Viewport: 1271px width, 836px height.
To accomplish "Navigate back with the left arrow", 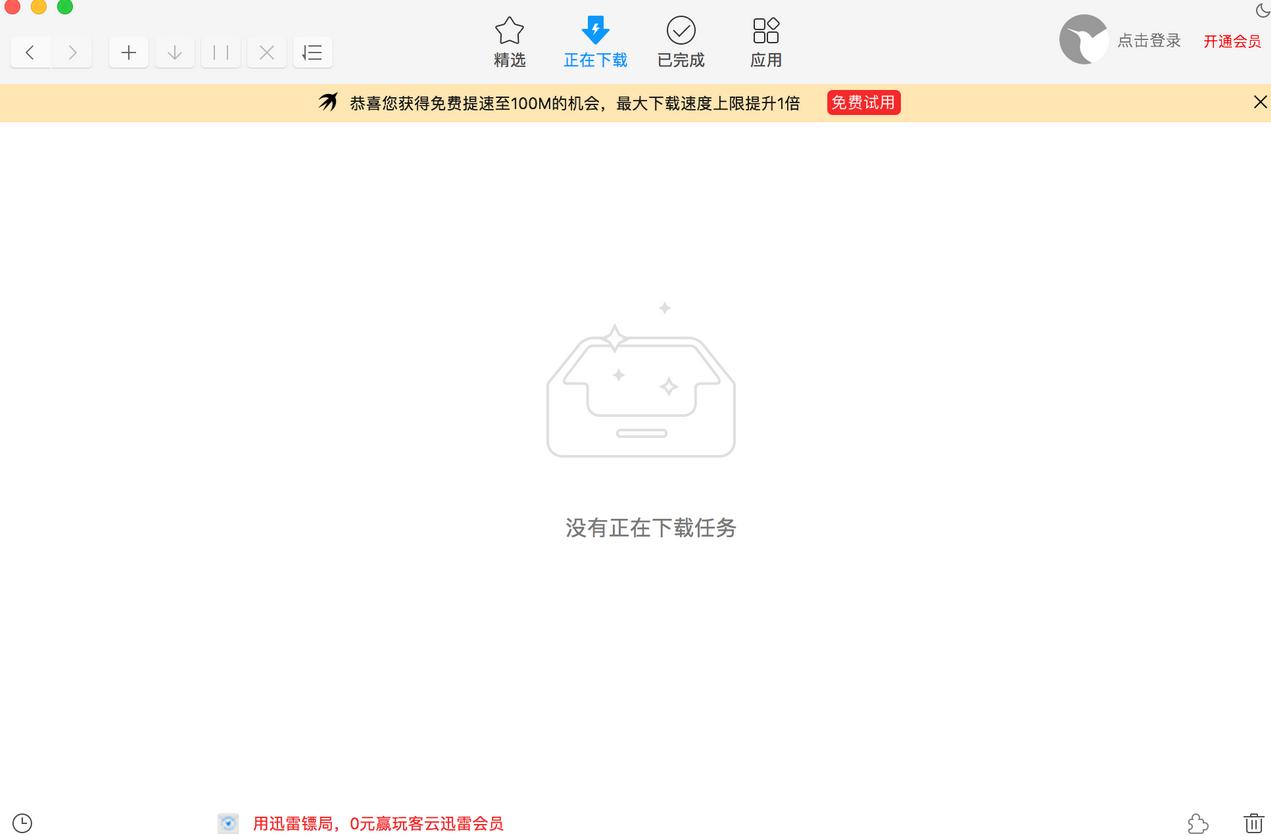I will pyautogui.click(x=30, y=52).
